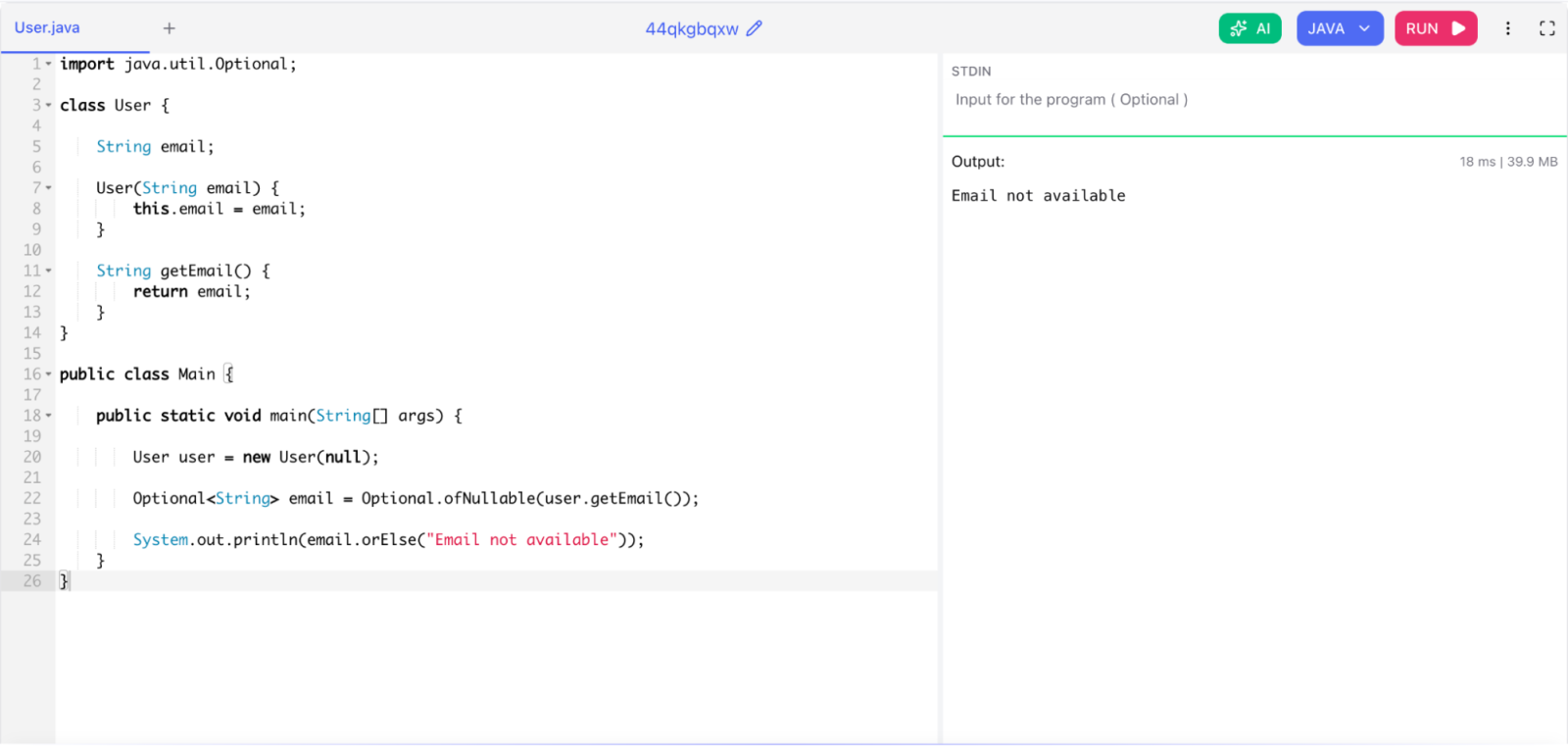Viewport: 1568px width, 746px height.
Task: Add a new file with plus icon
Action: tap(169, 28)
